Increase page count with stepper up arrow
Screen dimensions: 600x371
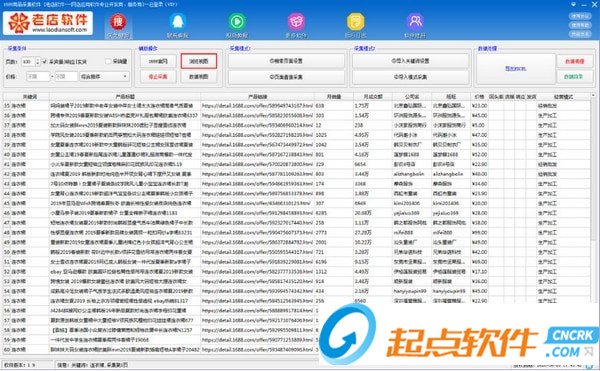coord(38,60)
